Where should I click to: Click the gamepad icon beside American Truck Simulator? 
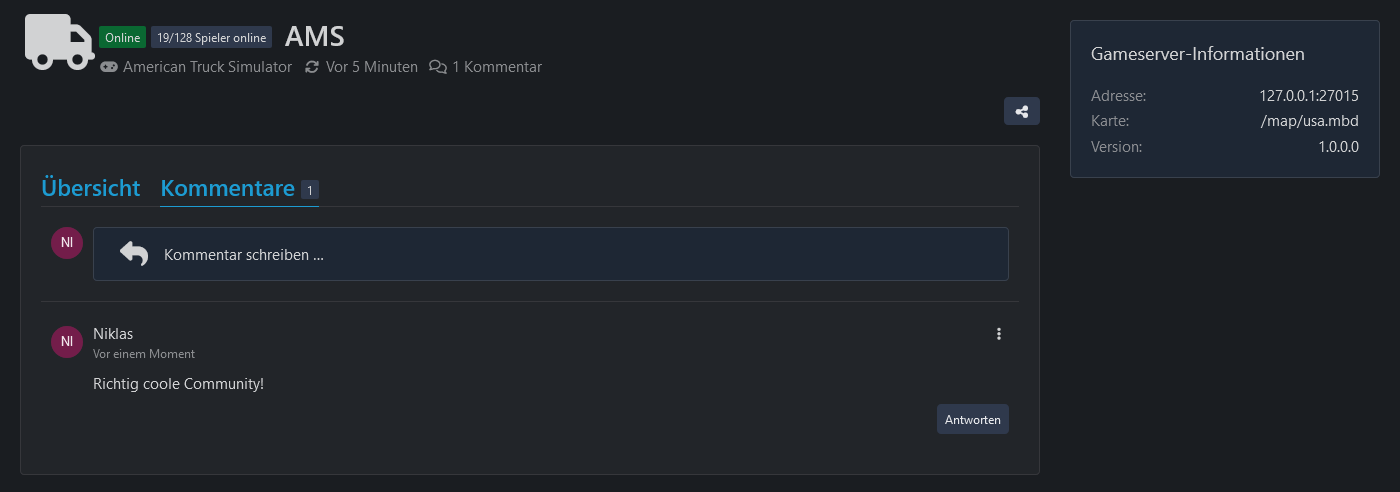tap(109, 67)
